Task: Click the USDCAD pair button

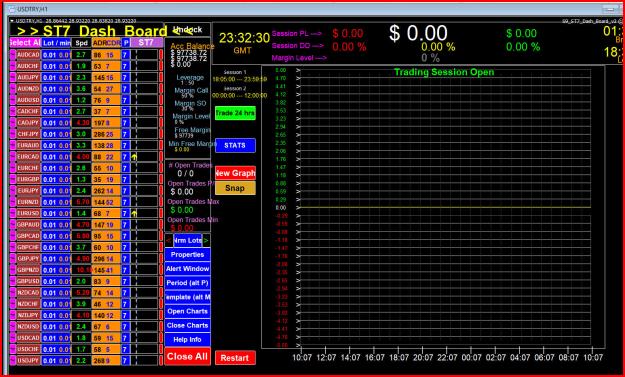Action: pos(28,338)
